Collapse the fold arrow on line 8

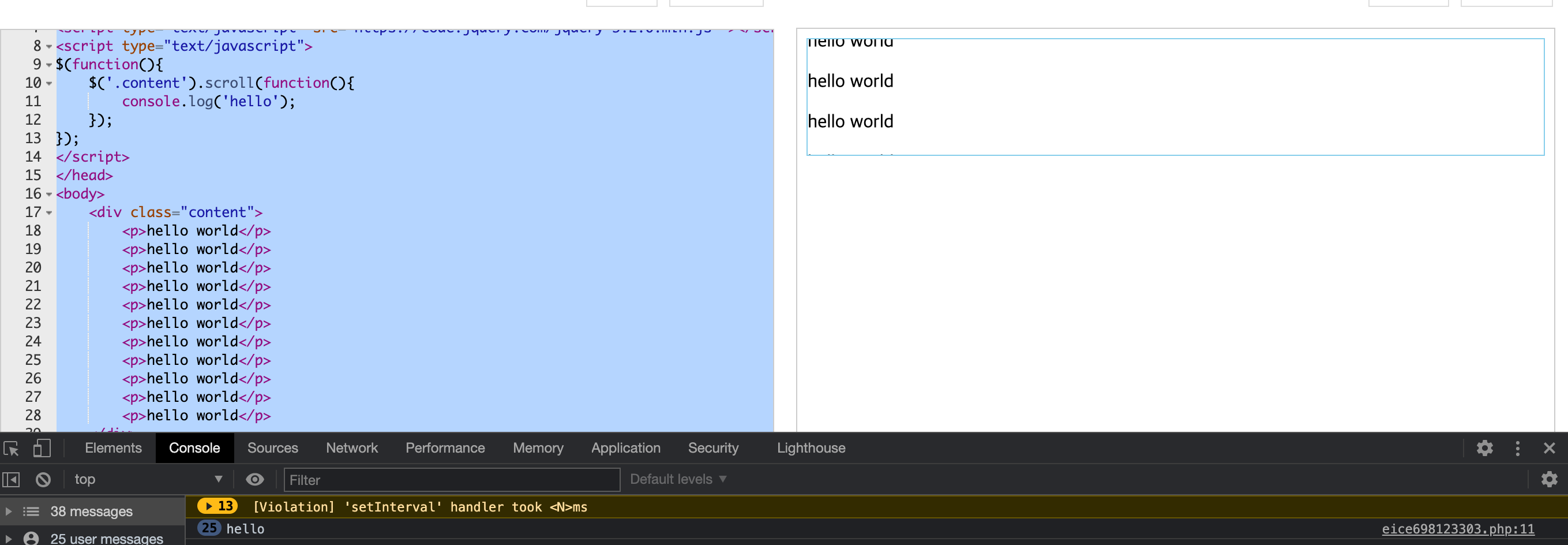coord(49,46)
